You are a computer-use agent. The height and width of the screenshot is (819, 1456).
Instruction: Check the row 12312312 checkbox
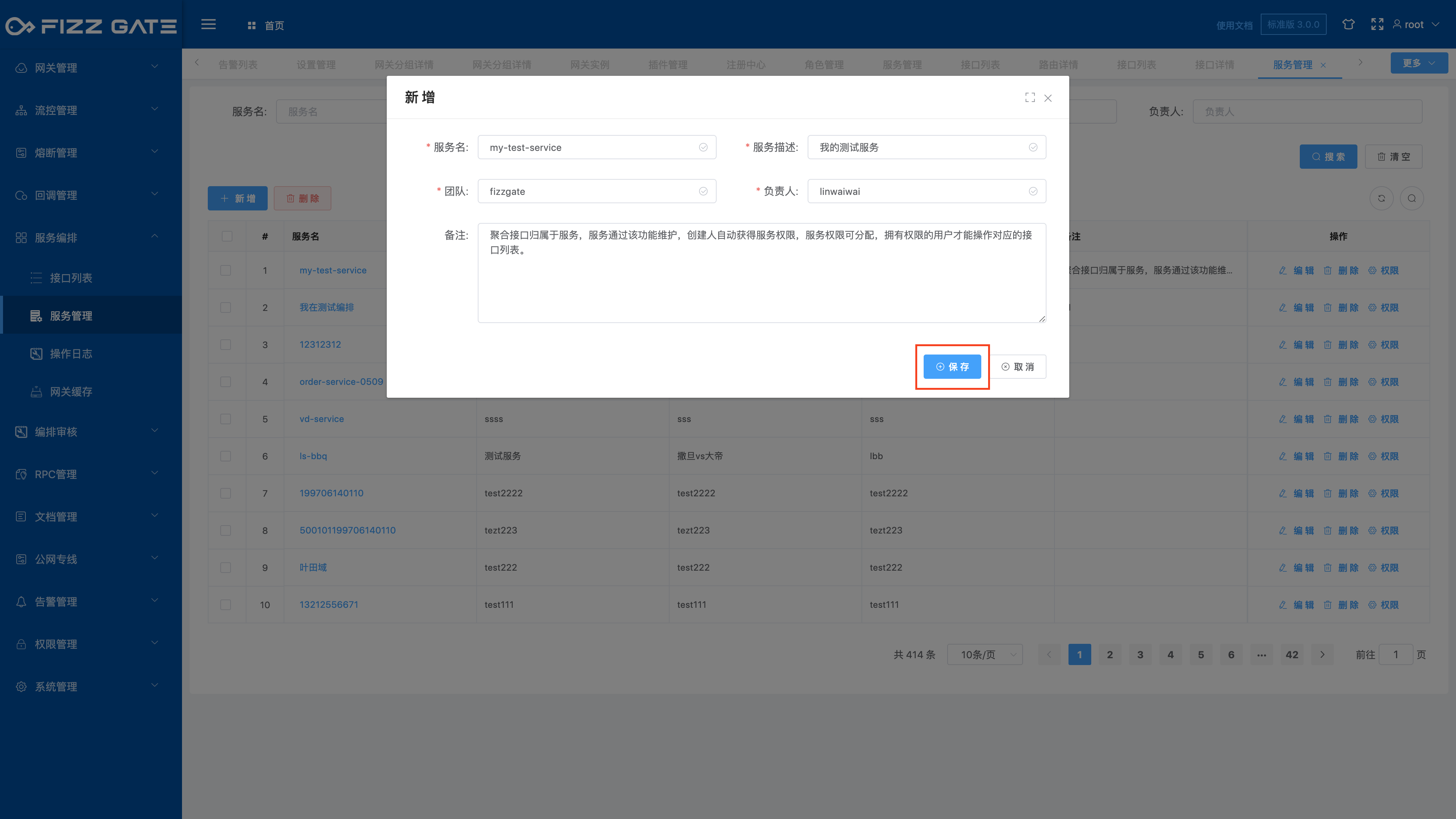226,345
